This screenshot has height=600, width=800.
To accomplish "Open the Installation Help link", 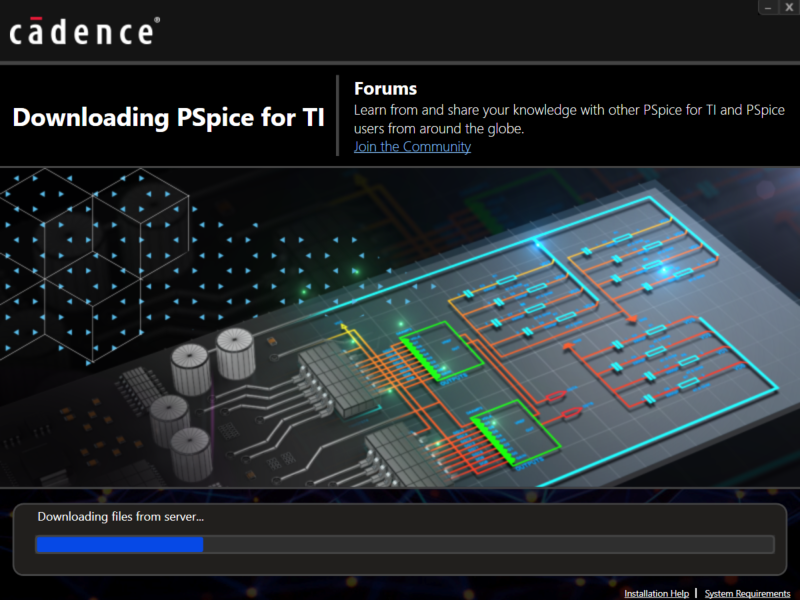I will [x=656, y=593].
